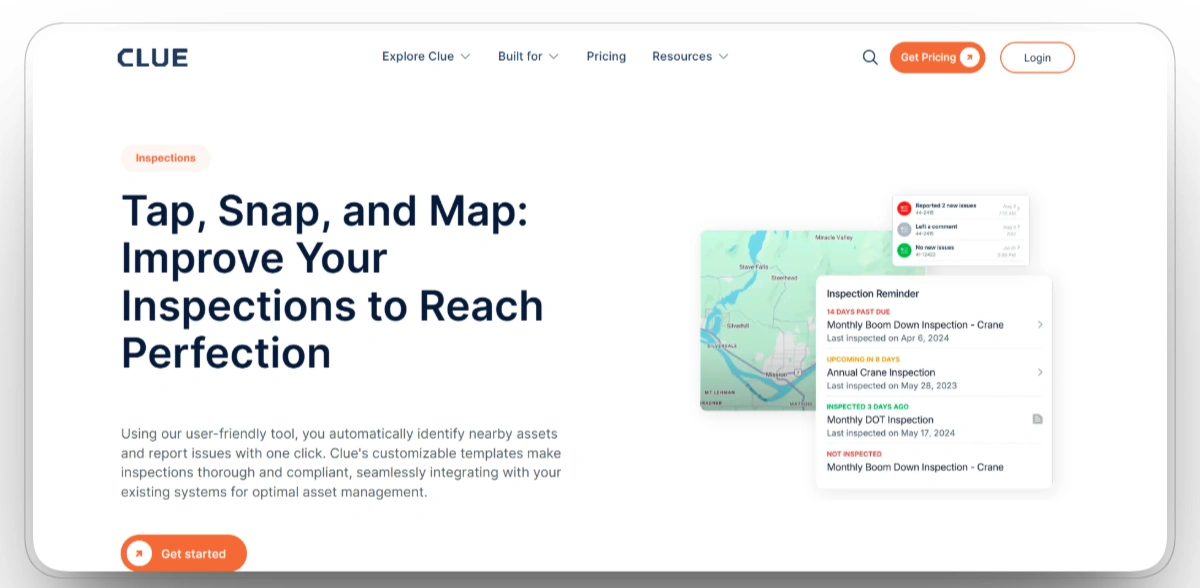Open the Built for menu
The height and width of the screenshot is (588, 1200).
coord(529,57)
